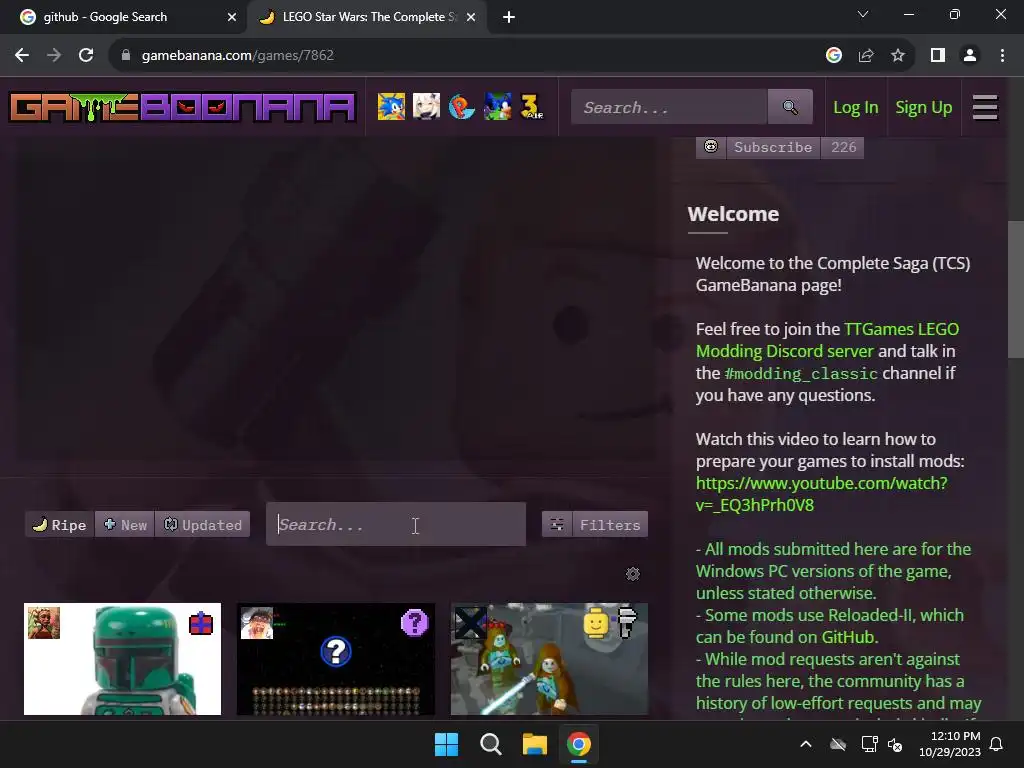Click the #modding_classic channel text
Image resolution: width=1024 pixels, height=768 pixels.
[x=801, y=374]
